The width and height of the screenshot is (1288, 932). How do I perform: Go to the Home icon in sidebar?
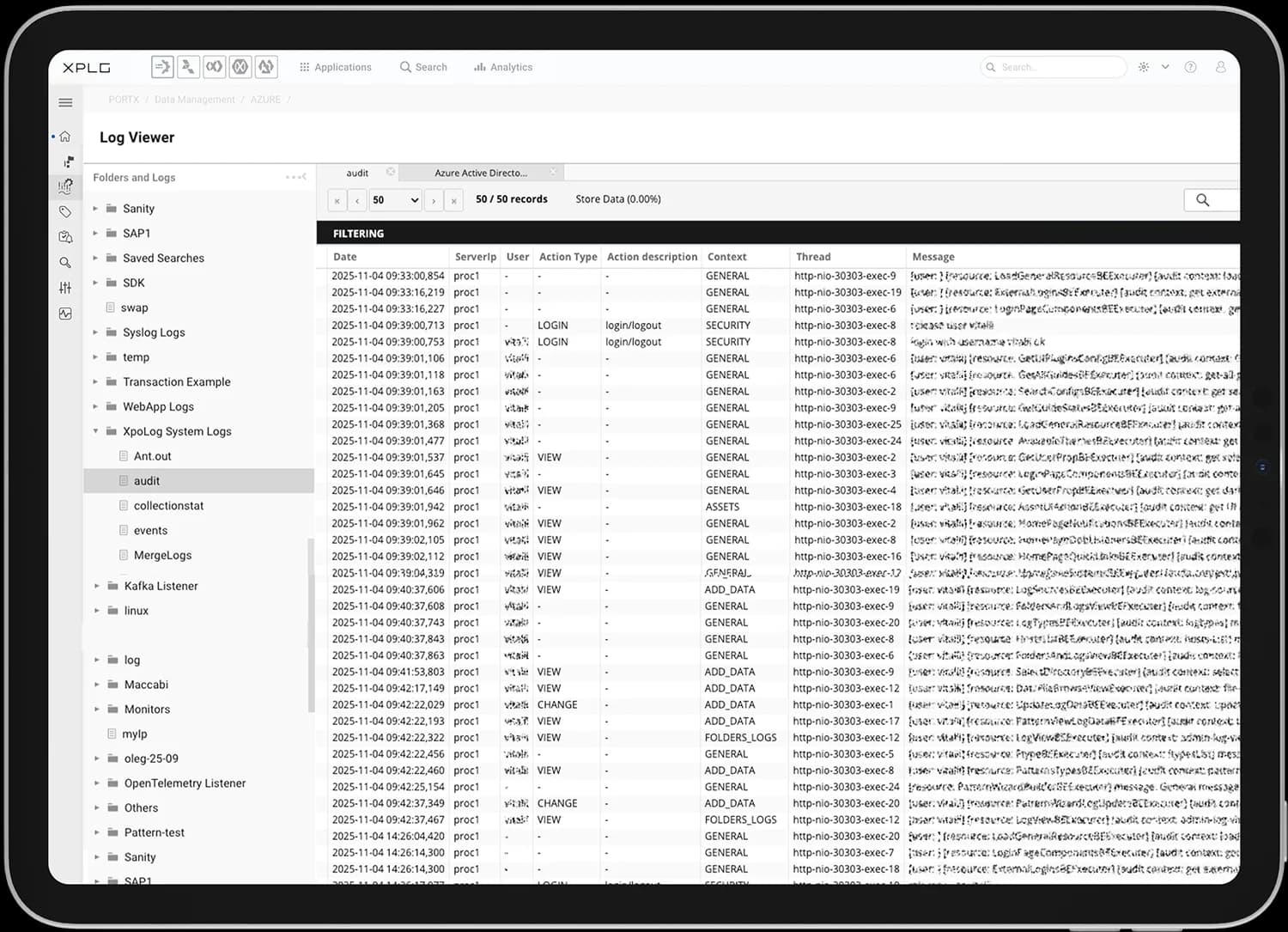(65, 137)
